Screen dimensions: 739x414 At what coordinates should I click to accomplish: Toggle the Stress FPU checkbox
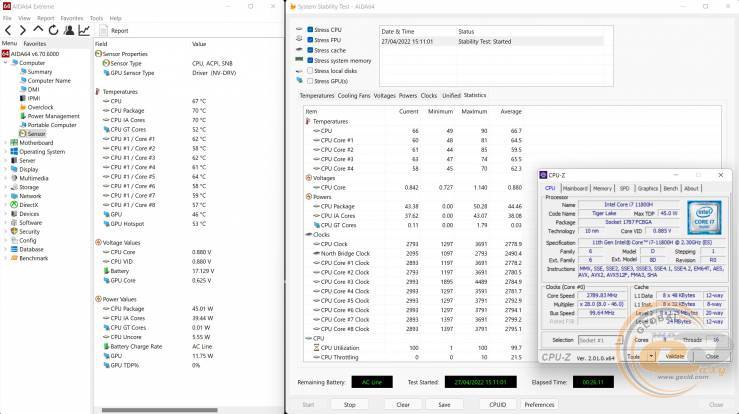pyautogui.click(x=310, y=40)
